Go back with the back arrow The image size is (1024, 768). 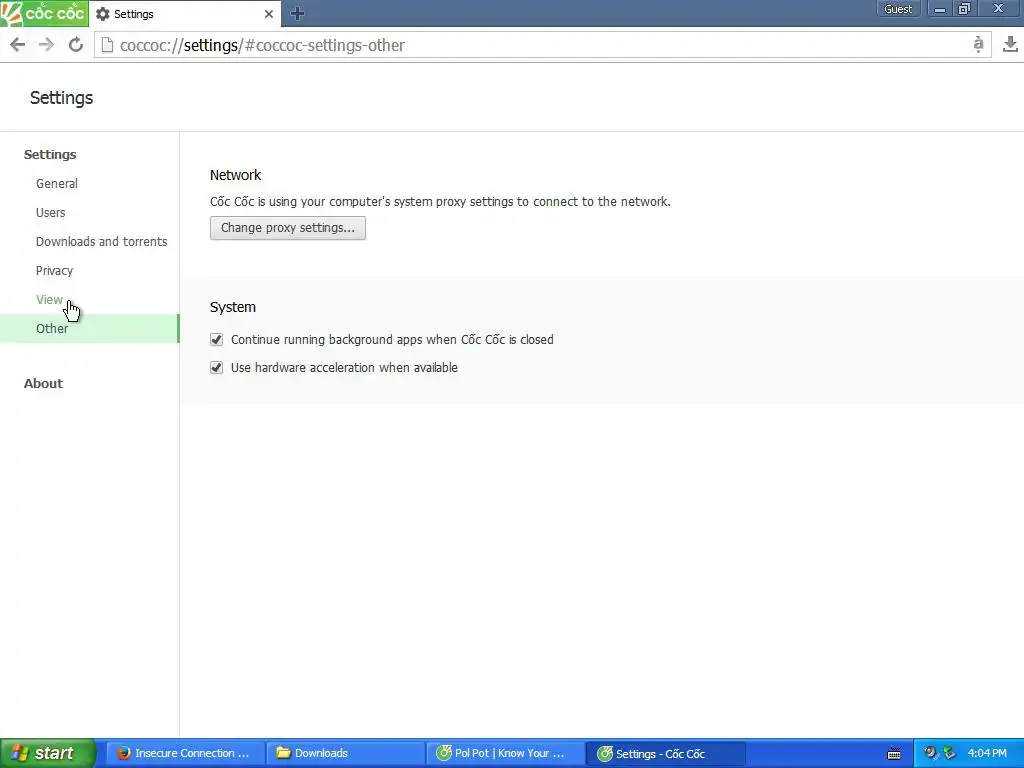pyautogui.click(x=18, y=44)
